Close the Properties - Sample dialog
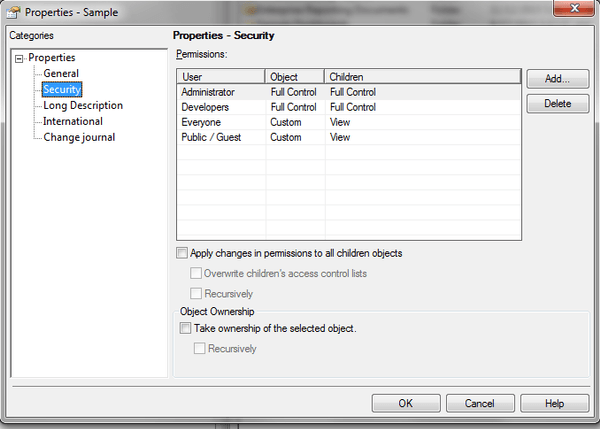Viewport: 600px width, 429px height. tap(574, 8)
